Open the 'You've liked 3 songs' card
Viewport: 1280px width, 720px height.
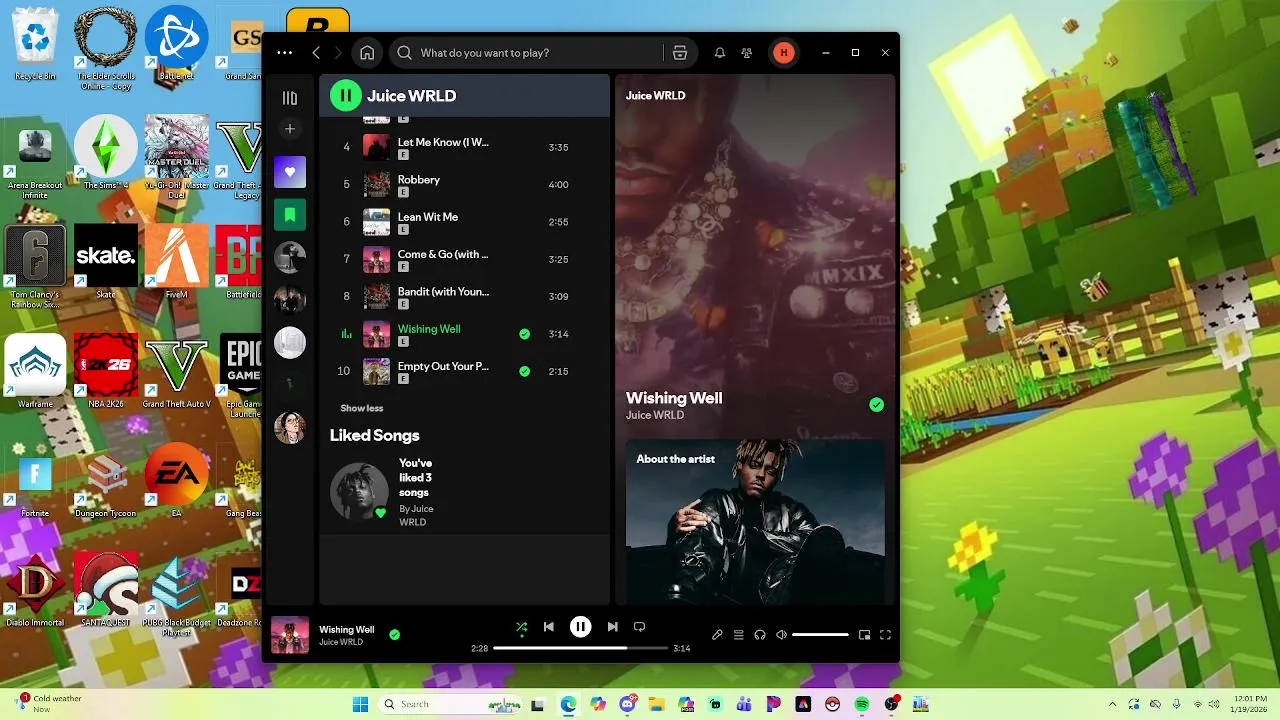(x=386, y=492)
